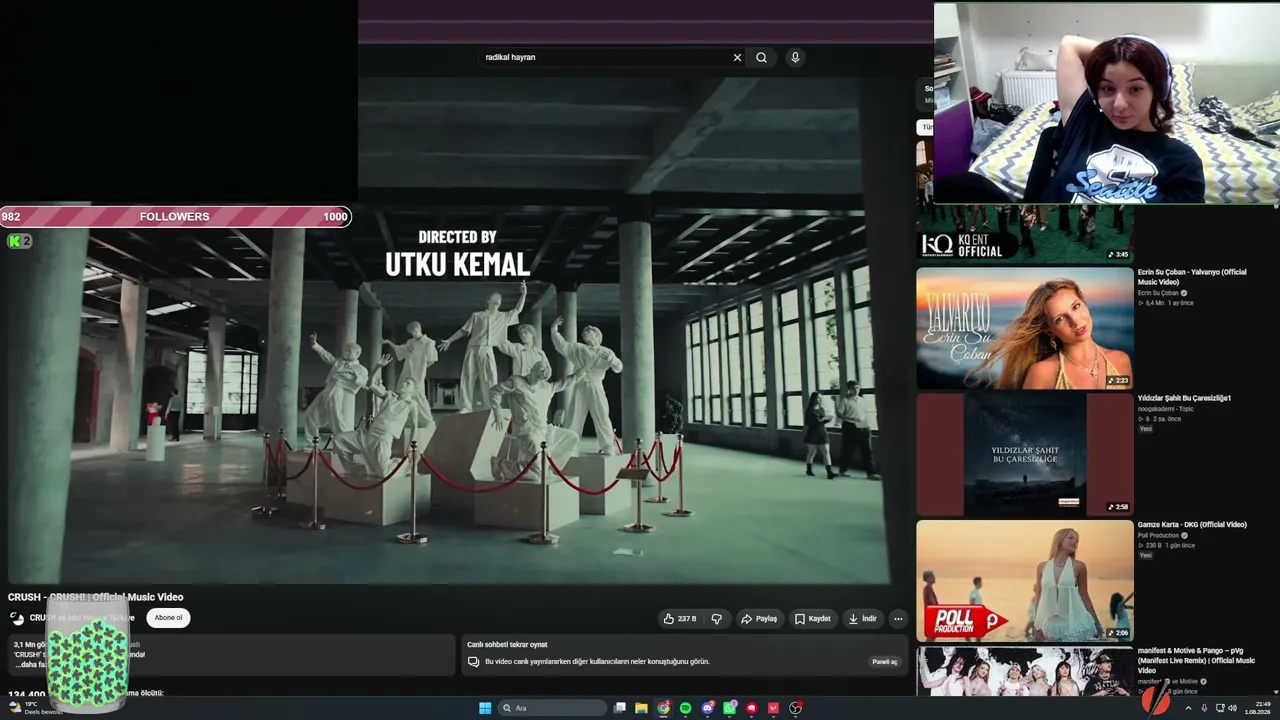Like the CRUSH music video
The height and width of the screenshot is (720, 1280).
[x=679, y=619]
